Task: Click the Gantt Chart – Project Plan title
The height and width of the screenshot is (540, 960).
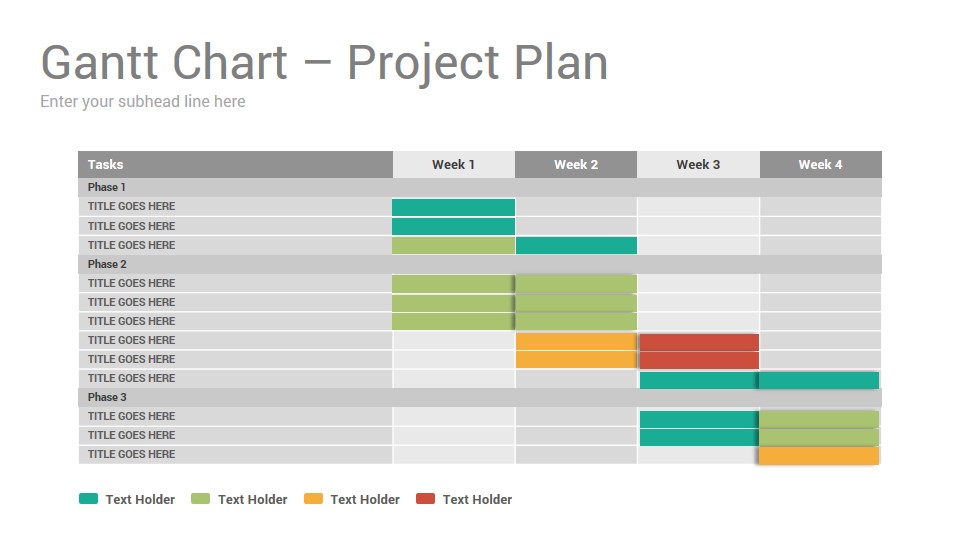Action: pos(324,63)
